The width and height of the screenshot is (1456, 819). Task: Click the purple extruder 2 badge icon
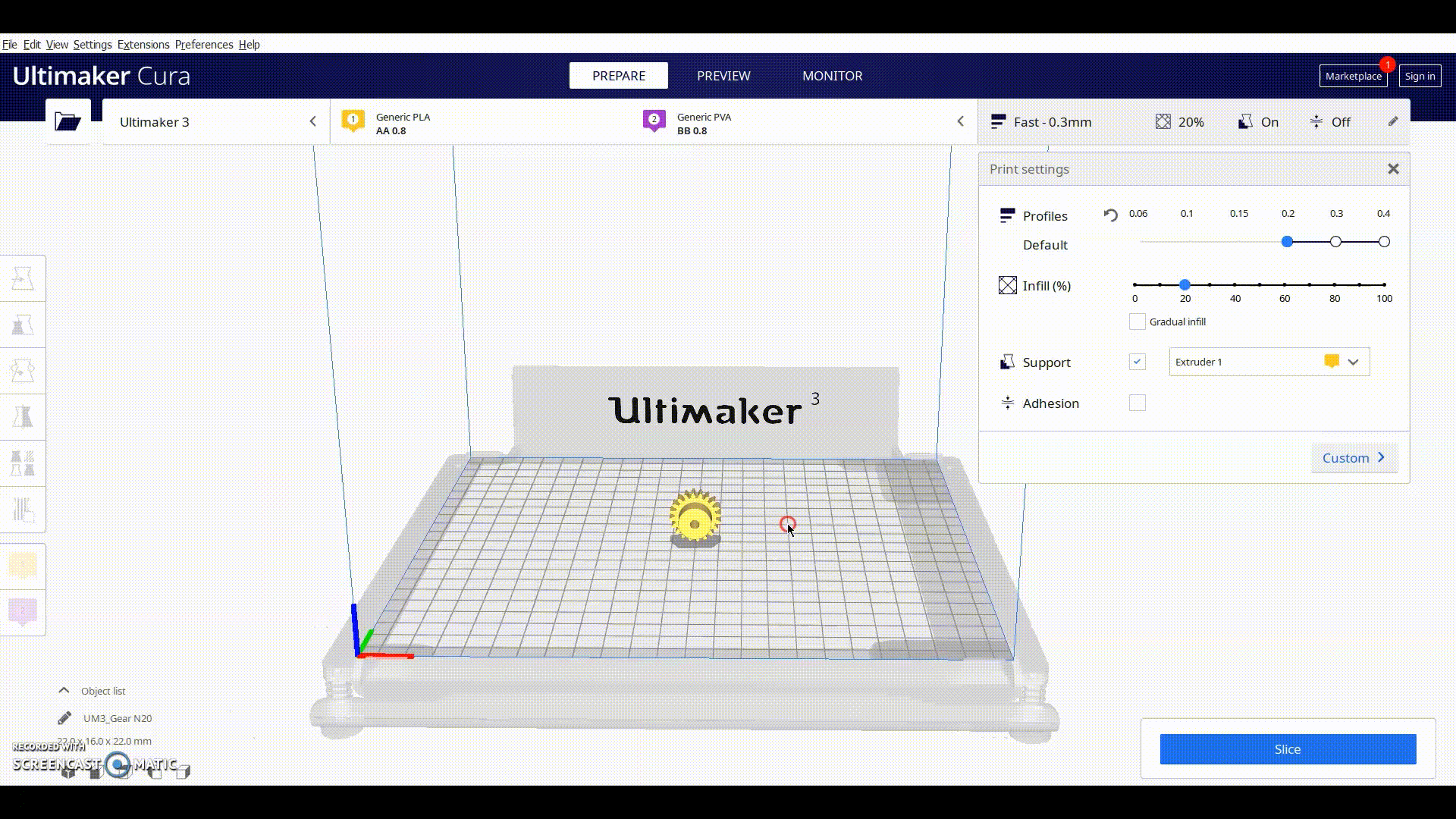click(x=654, y=121)
